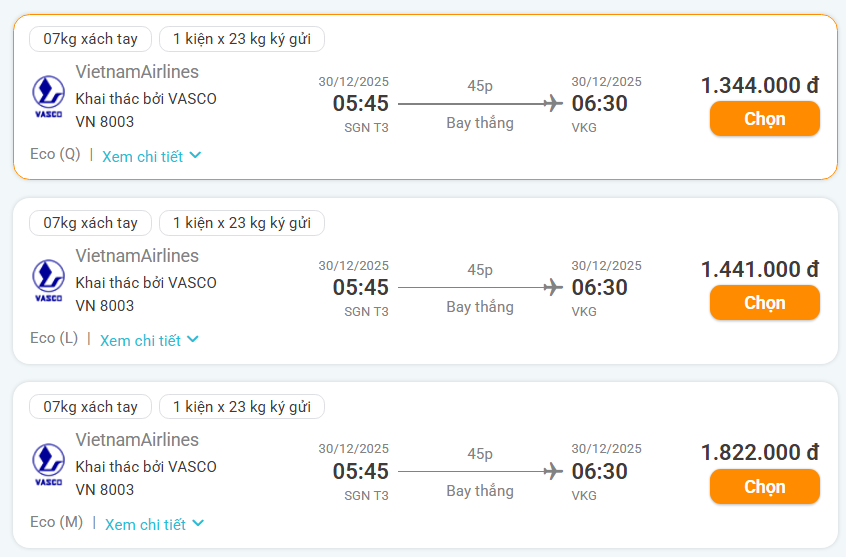Click '1 kiện x 23 kg ký gửi' tag on Eco (M) flight

click(x=242, y=407)
